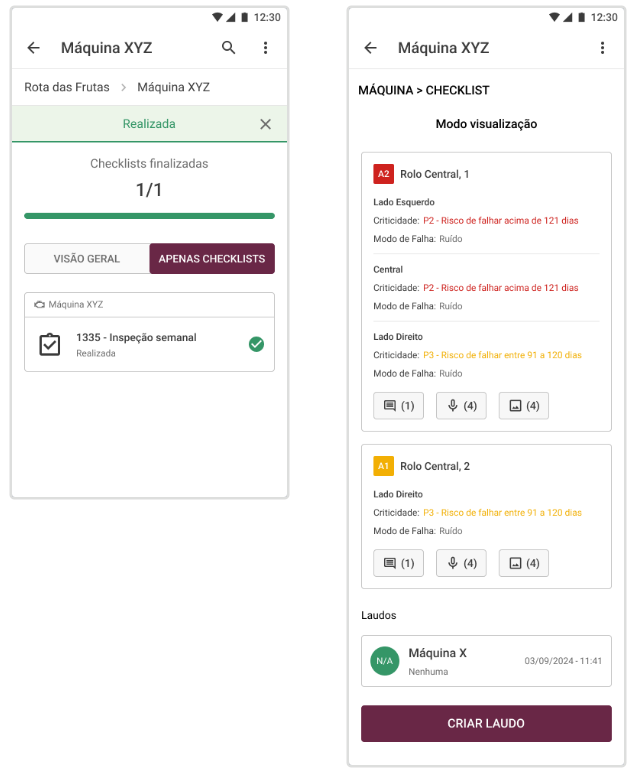644x773 pixels.
Task: Go back from the checklist view screen
Action: 370,48
